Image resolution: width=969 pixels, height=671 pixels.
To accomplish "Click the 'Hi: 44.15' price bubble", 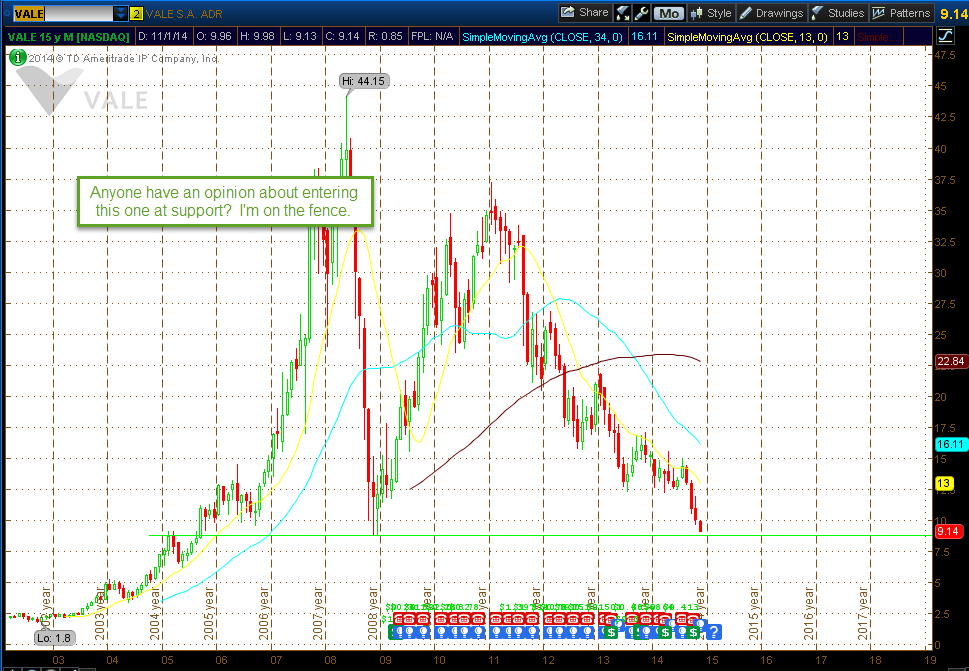I will click(x=364, y=81).
